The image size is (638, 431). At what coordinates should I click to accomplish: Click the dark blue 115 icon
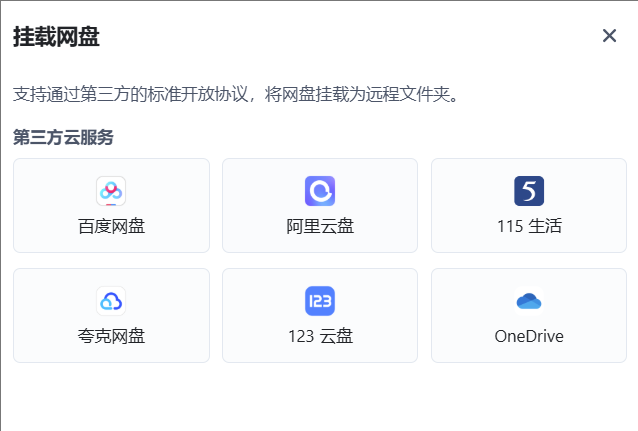(x=528, y=190)
